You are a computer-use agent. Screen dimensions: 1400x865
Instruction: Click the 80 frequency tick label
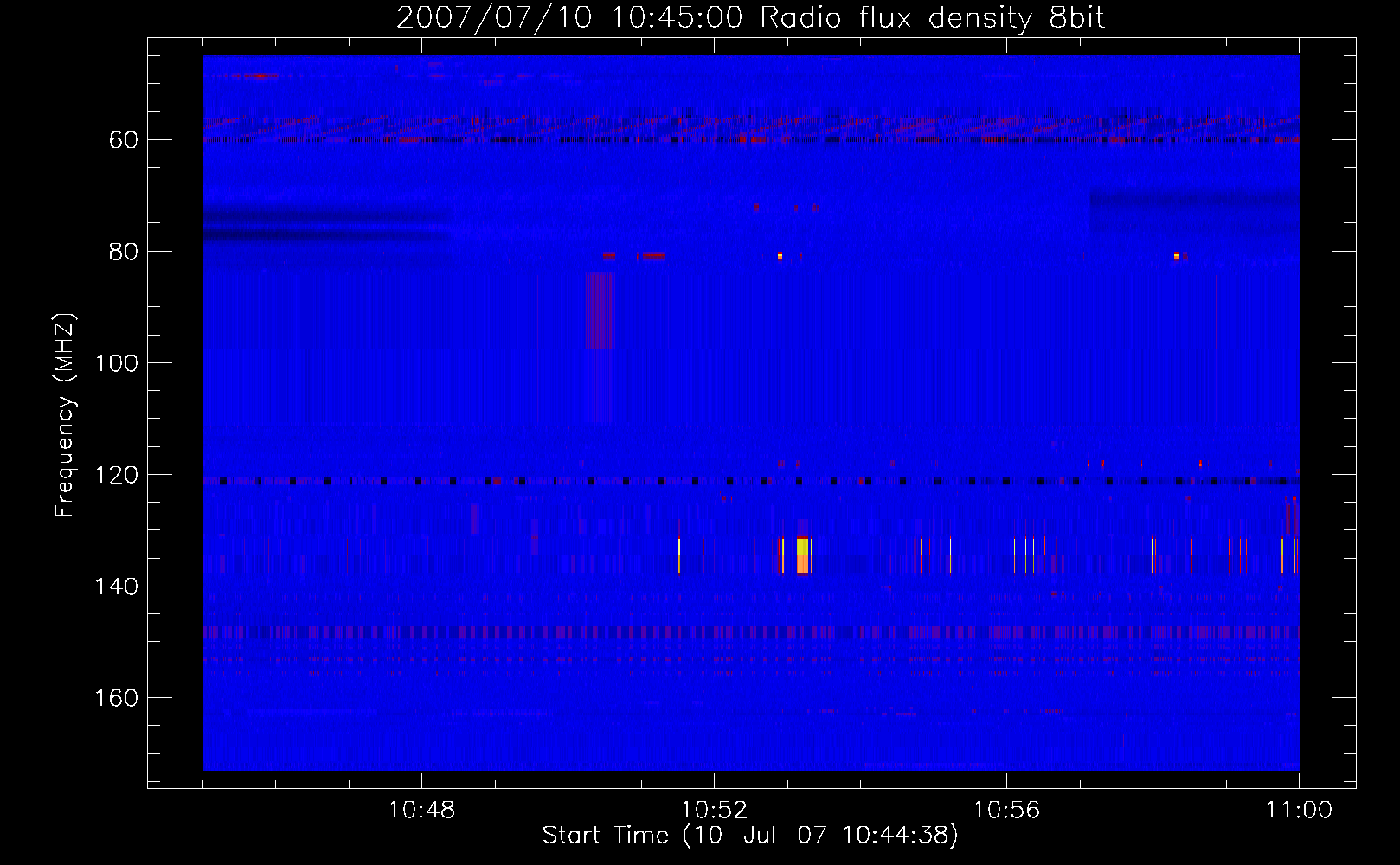(x=124, y=252)
